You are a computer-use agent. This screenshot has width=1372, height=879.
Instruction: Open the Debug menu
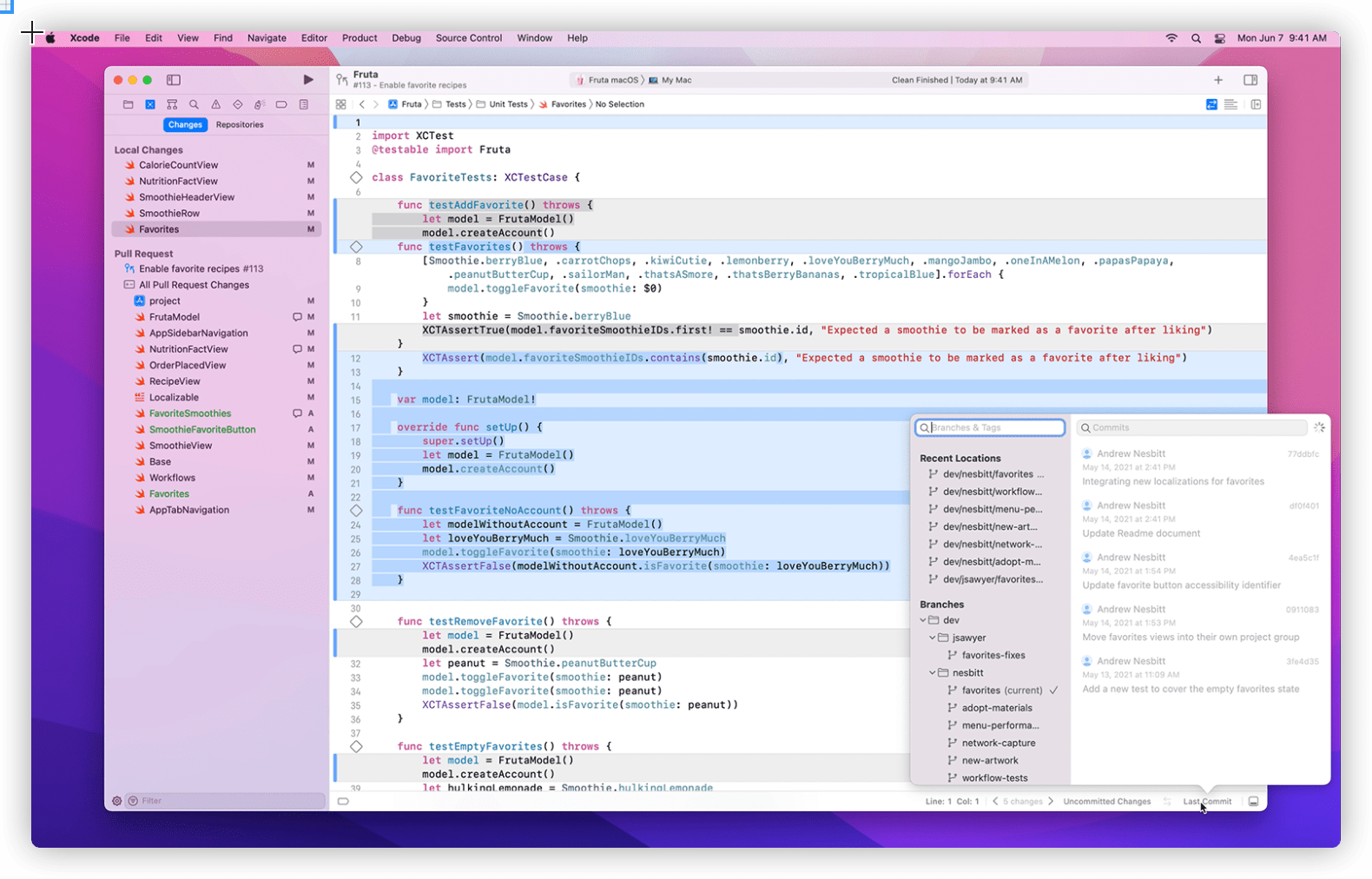(406, 38)
